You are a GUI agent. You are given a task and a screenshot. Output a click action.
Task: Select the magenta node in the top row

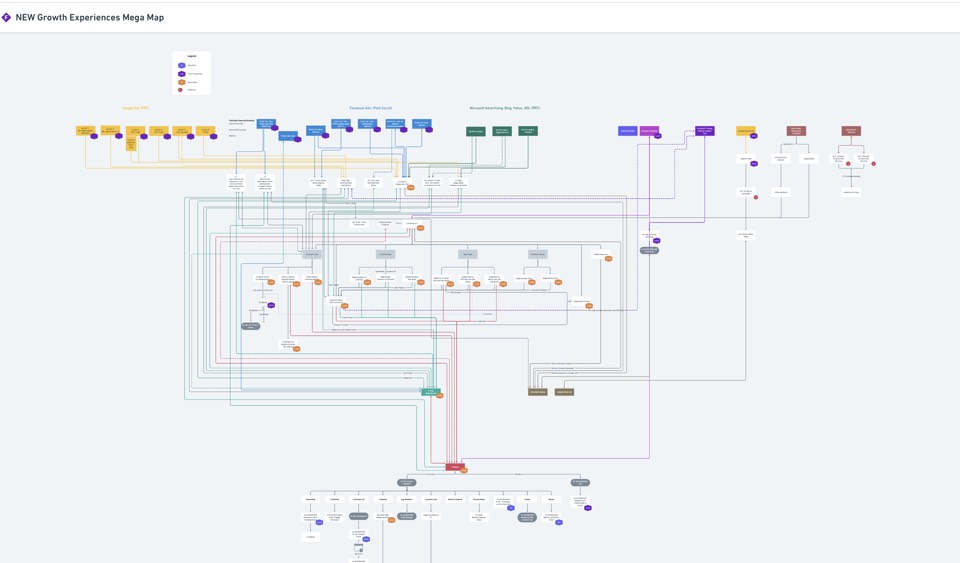[x=650, y=131]
